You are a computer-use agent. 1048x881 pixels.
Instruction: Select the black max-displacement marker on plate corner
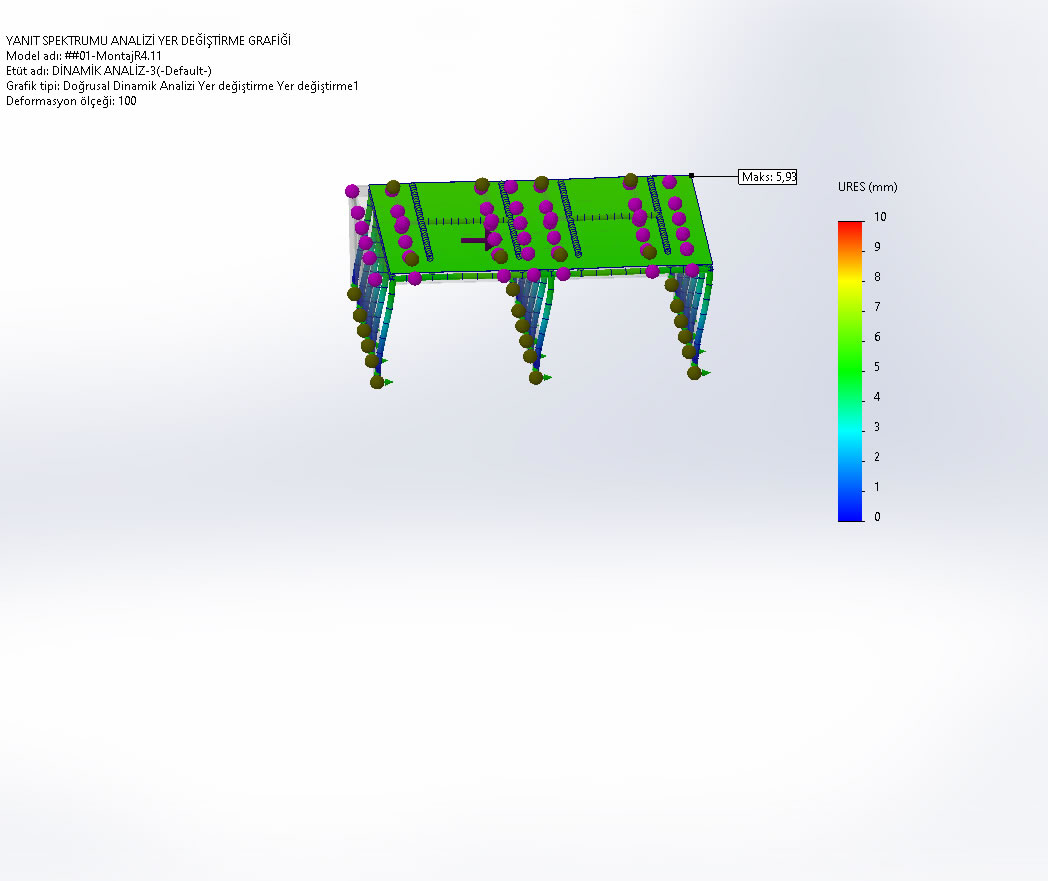tap(691, 175)
